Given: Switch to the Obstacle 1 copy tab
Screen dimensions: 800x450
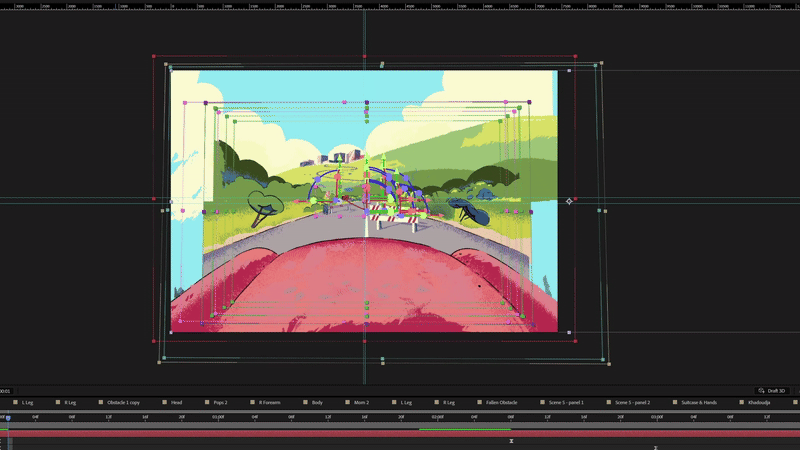Looking at the screenshot, I should pos(123,403).
